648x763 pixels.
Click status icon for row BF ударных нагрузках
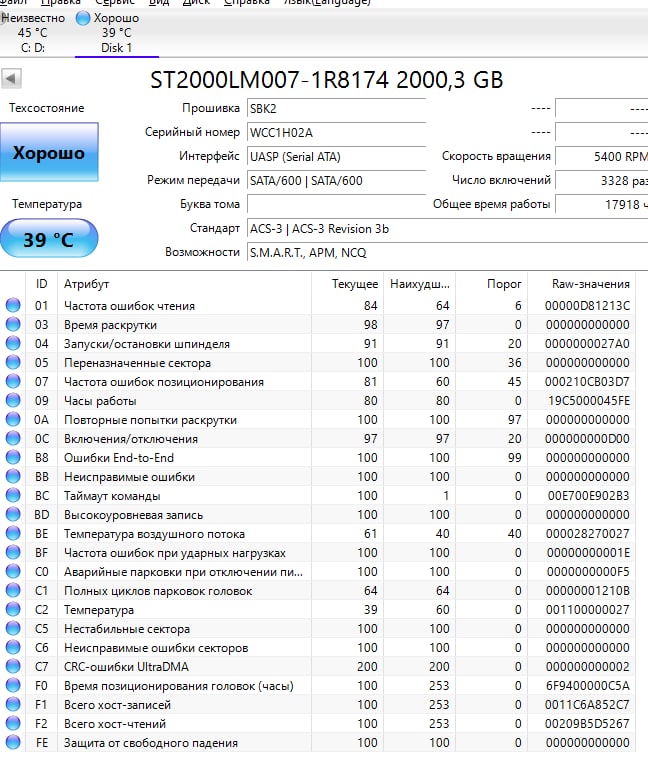click(13, 552)
